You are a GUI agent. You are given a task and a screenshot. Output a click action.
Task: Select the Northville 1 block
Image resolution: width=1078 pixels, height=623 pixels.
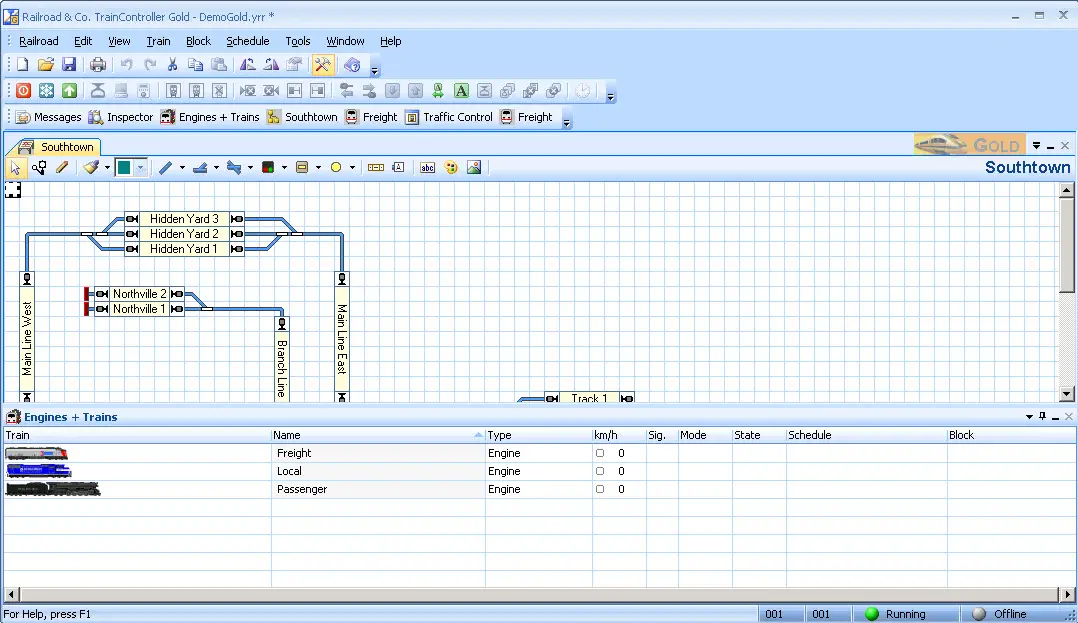point(139,309)
